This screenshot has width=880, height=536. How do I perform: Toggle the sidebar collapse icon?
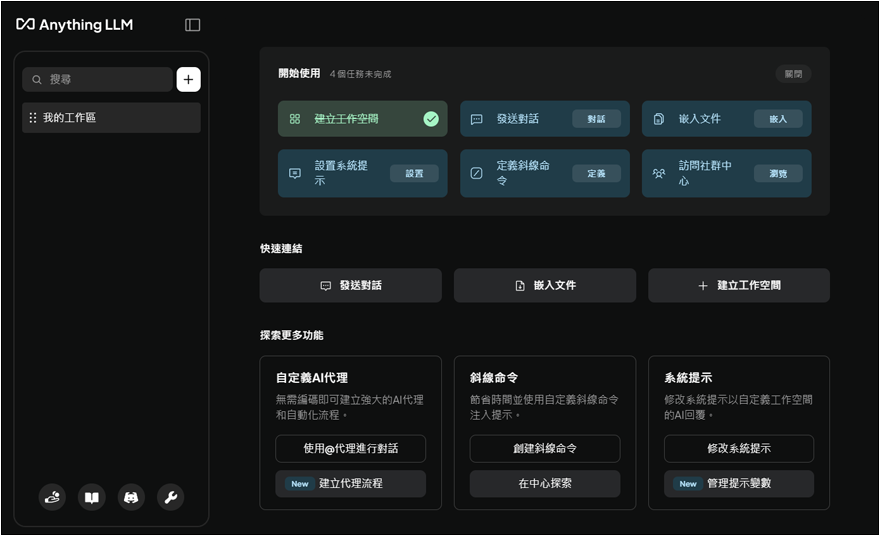click(193, 25)
